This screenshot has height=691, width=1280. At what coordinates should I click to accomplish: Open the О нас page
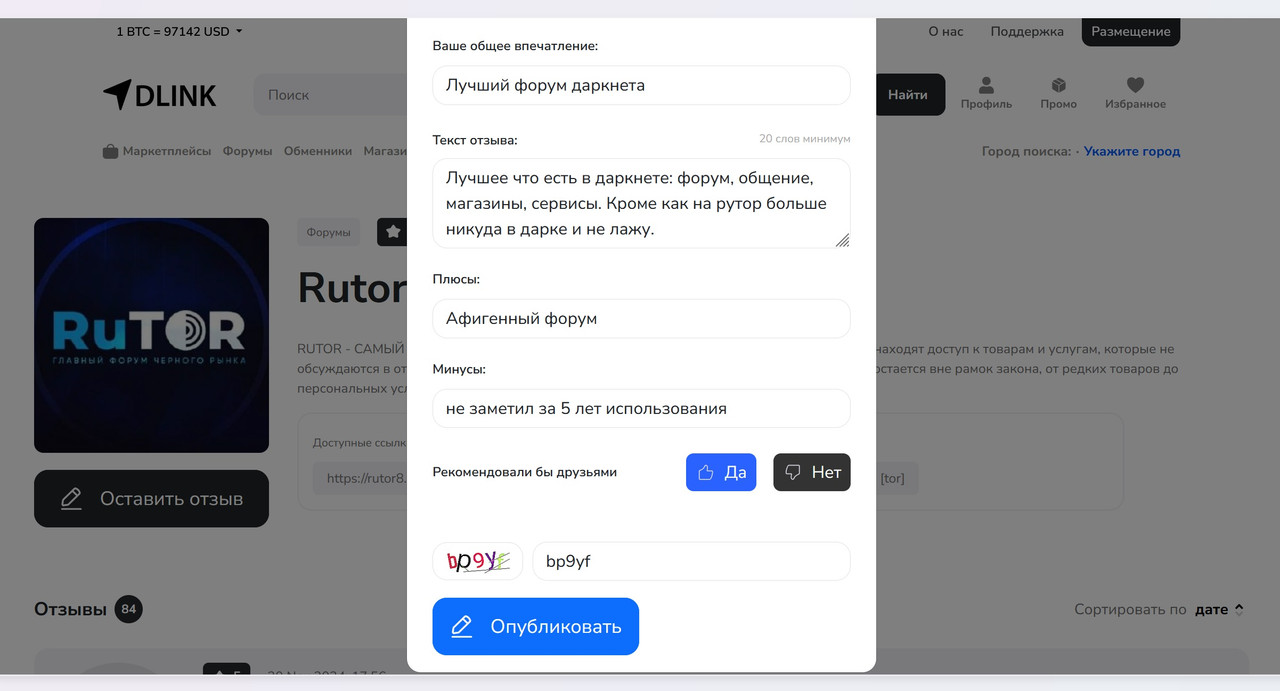pyautogui.click(x=946, y=32)
